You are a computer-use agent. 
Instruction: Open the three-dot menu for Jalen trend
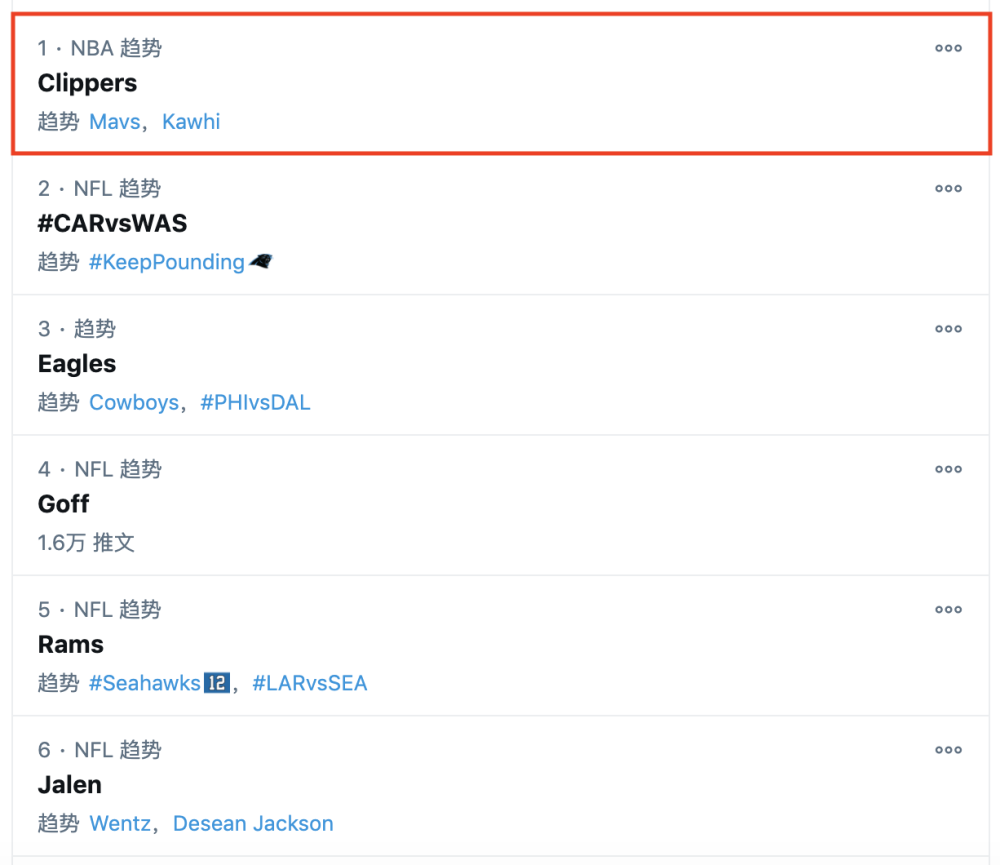coord(948,750)
